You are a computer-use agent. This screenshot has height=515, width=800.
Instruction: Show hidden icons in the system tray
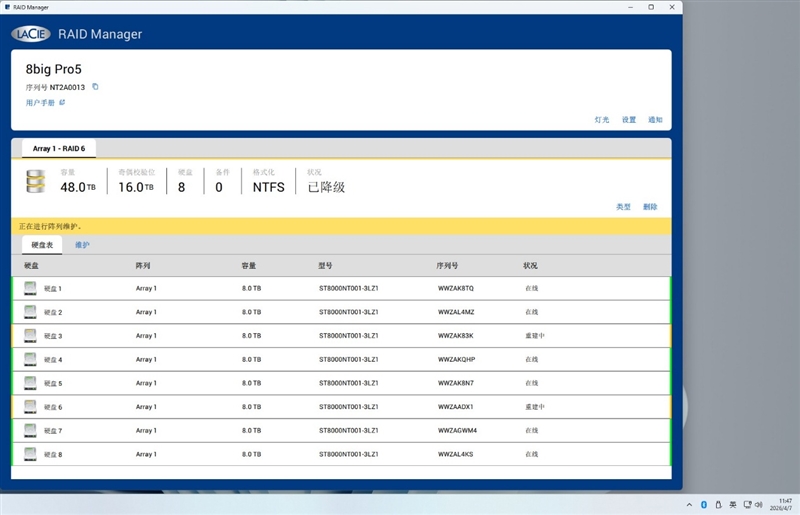click(x=689, y=505)
